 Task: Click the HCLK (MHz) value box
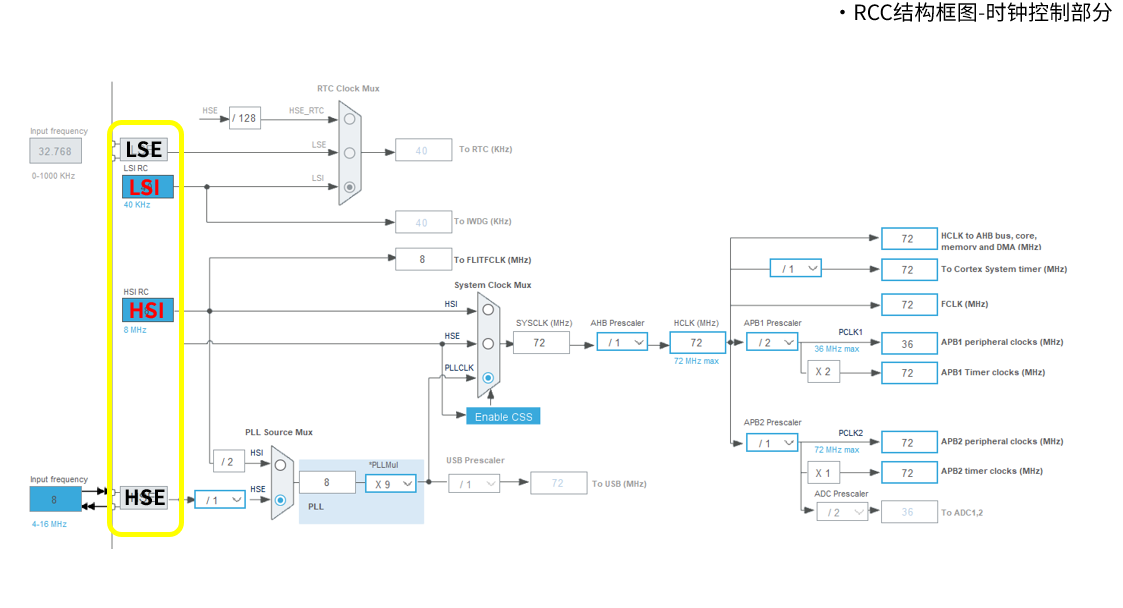coord(697,343)
